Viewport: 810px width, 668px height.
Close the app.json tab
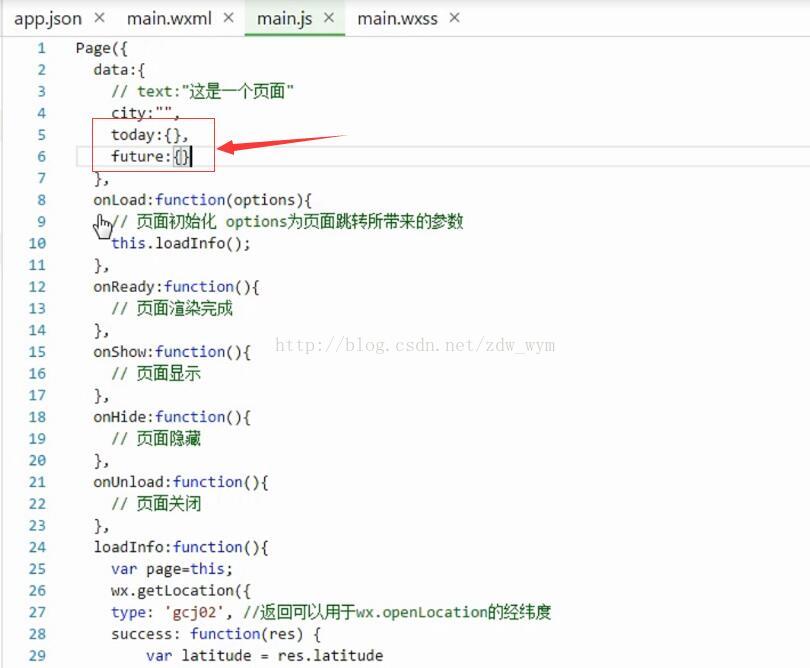[x=100, y=18]
